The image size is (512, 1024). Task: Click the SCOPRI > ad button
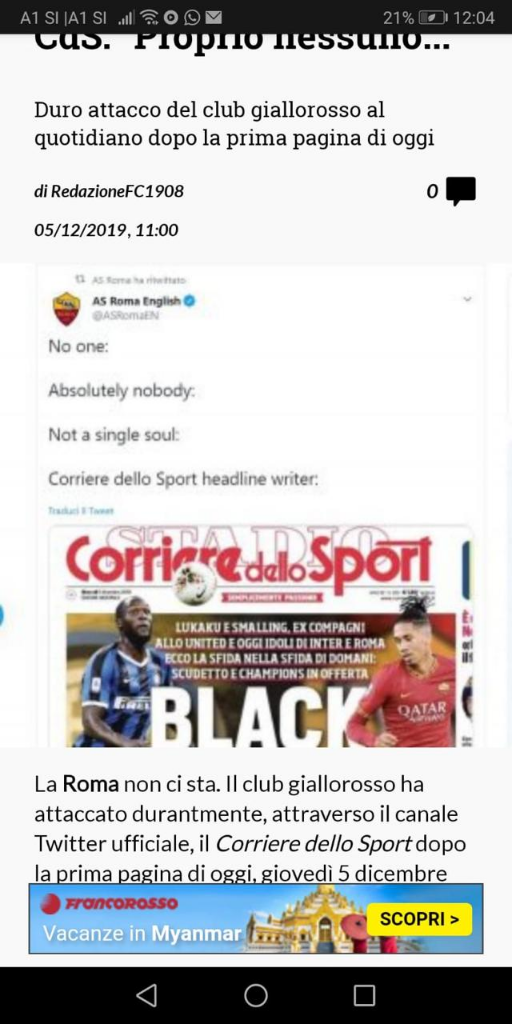(x=419, y=919)
